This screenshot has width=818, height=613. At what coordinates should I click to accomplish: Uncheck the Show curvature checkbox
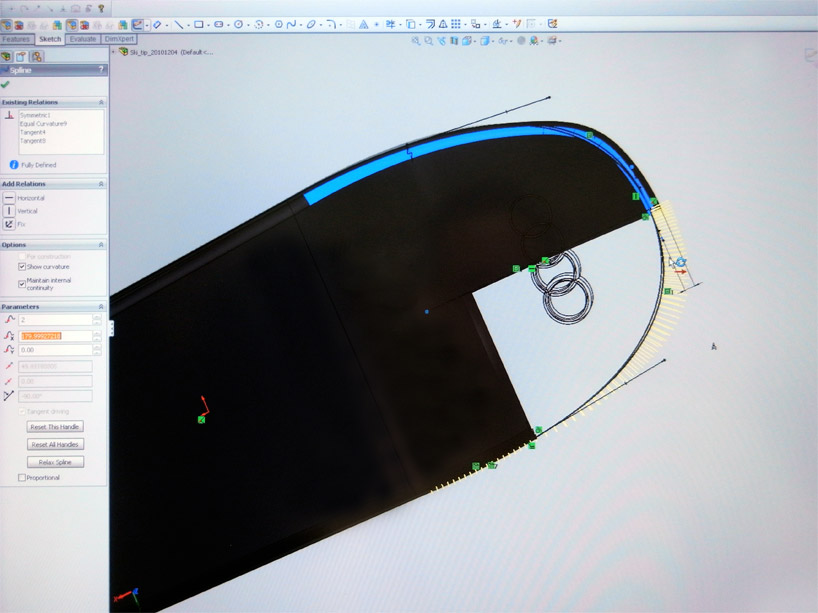pyautogui.click(x=22, y=267)
